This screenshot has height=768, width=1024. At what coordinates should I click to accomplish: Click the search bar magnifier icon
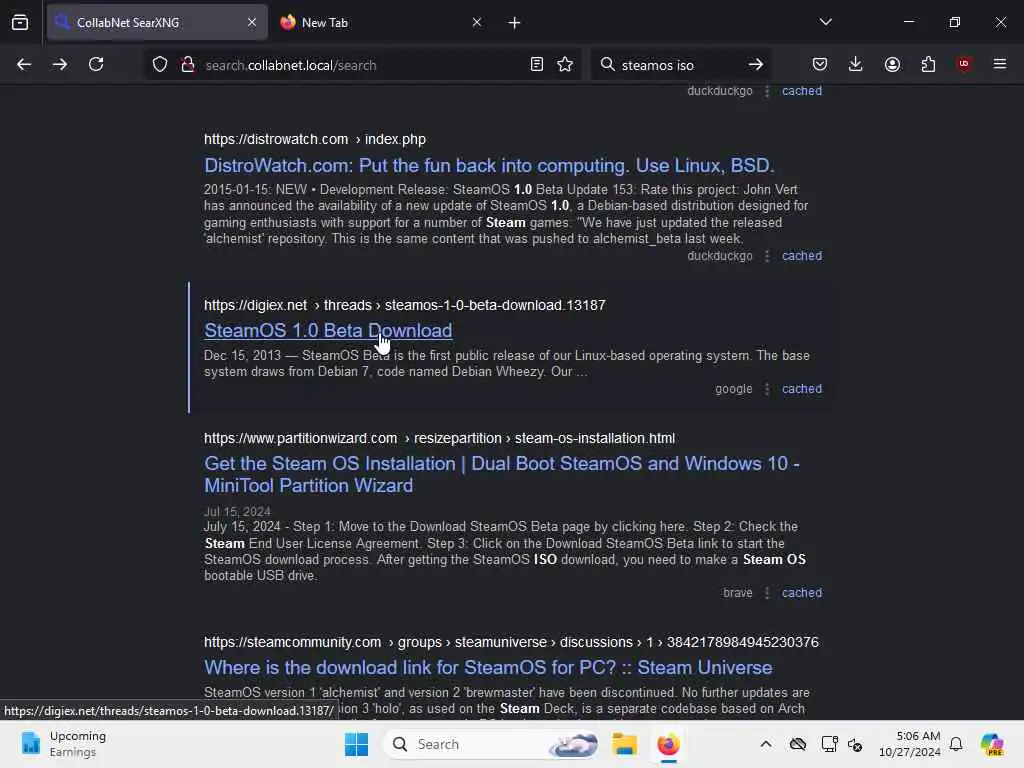pos(607,65)
